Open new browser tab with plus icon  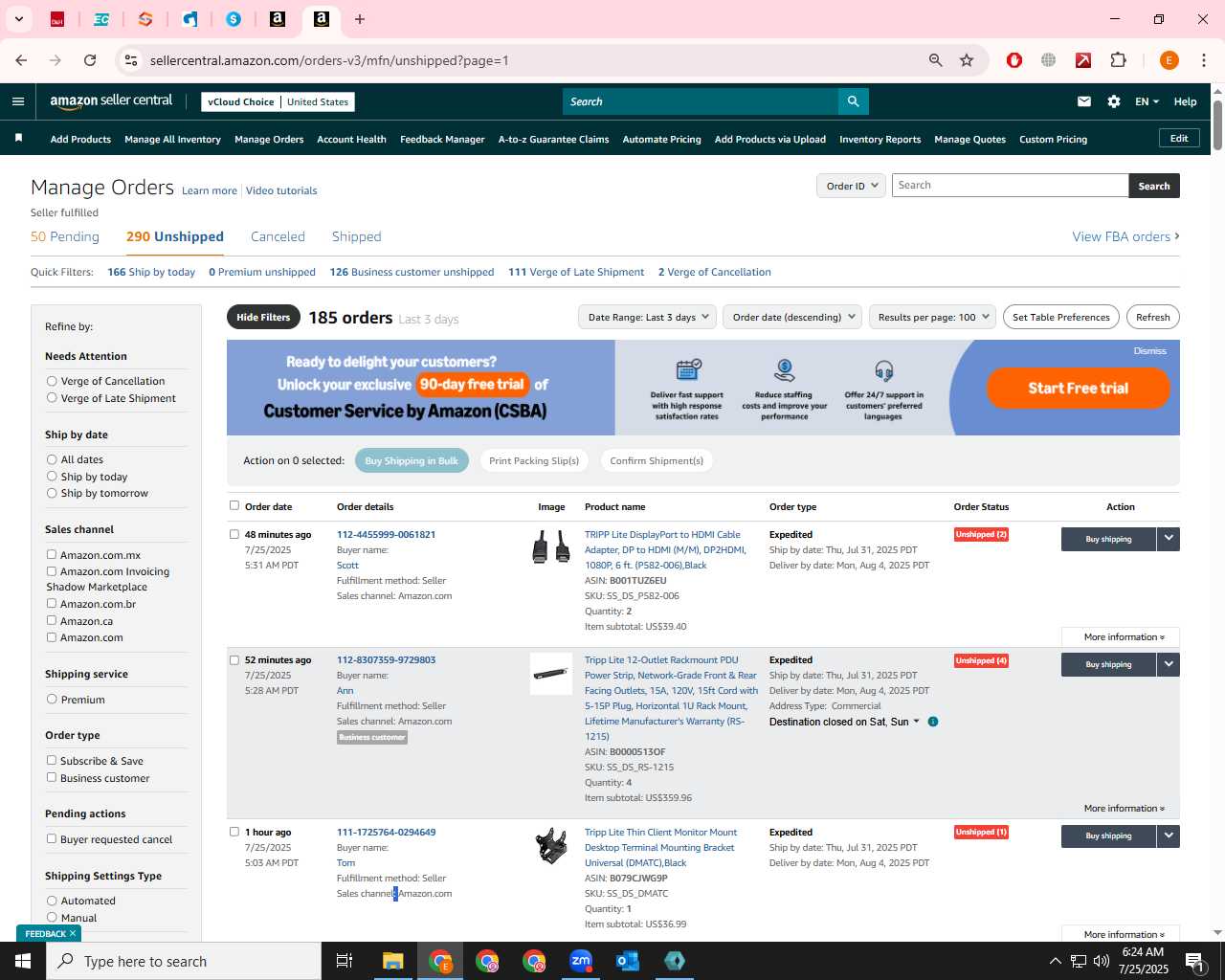[360, 19]
